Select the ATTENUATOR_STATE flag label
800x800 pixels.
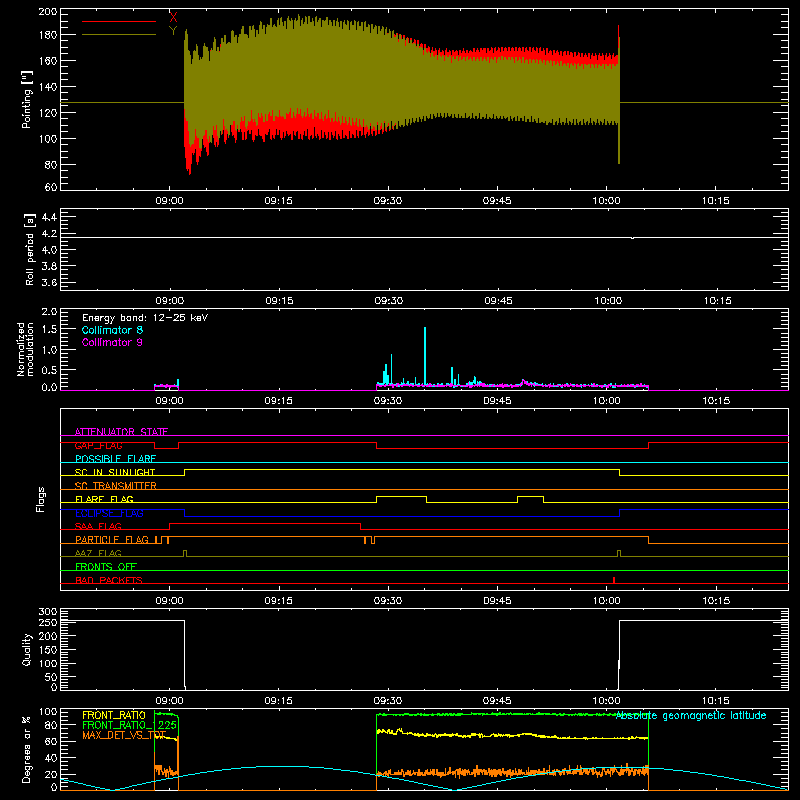(121, 432)
